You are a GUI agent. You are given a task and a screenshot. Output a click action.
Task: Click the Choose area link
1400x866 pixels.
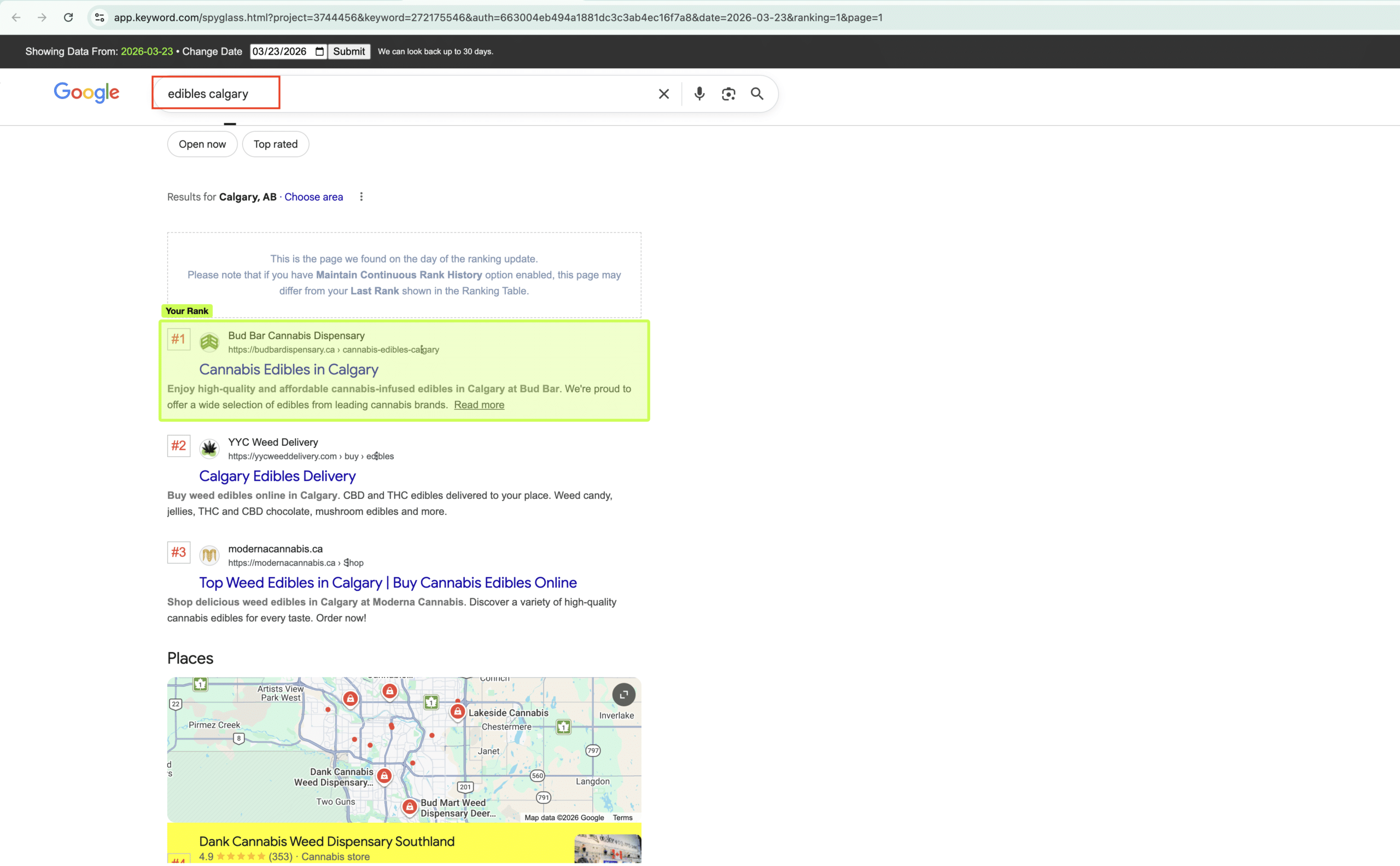314,197
